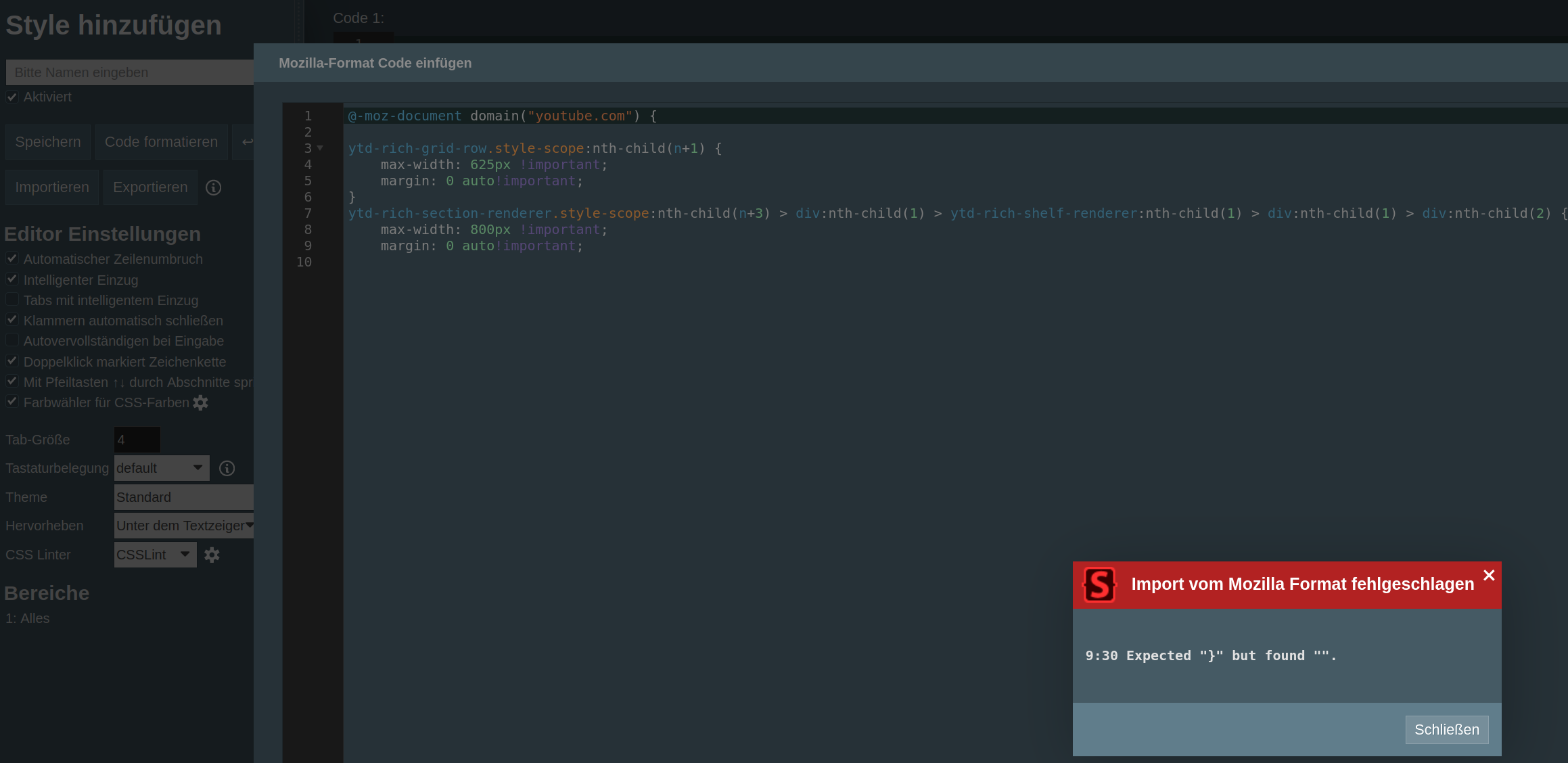
Task: Click the style name input field
Action: pos(130,72)
